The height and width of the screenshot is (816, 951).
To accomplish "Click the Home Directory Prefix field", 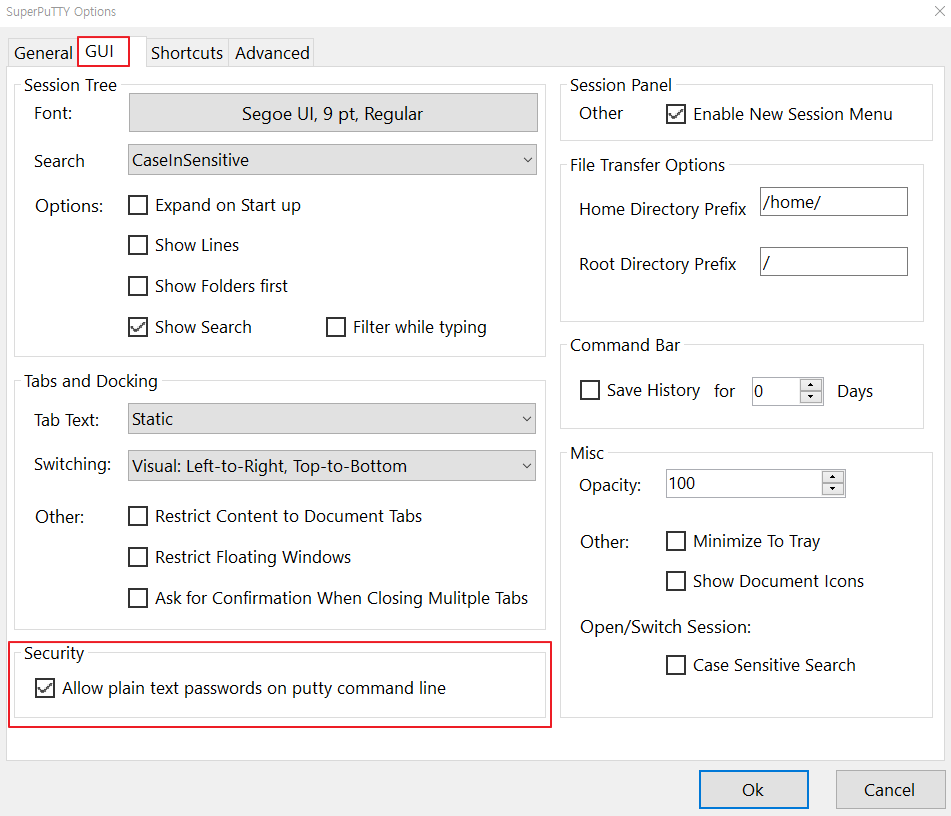I will (x=834, y=201).
